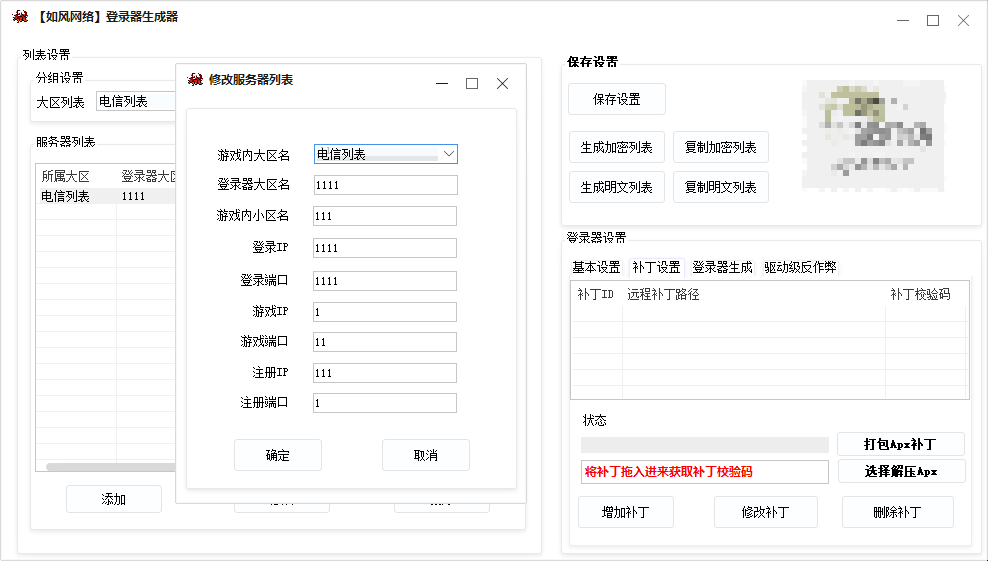Cancel the dialog with 取消
This screenshot has width=988, height=561.
[x=425, y=455]
